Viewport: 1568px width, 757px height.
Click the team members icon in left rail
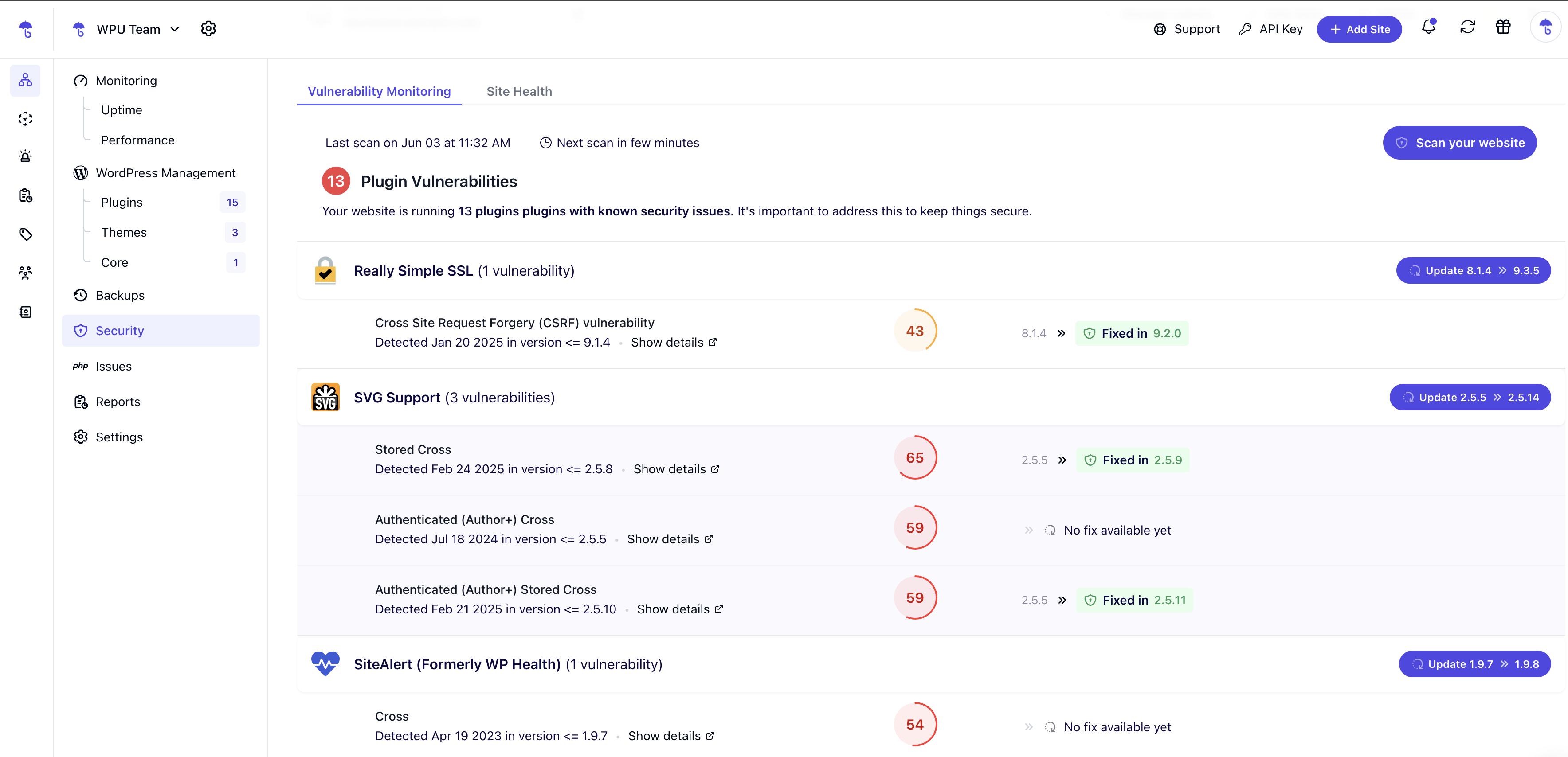25,273
